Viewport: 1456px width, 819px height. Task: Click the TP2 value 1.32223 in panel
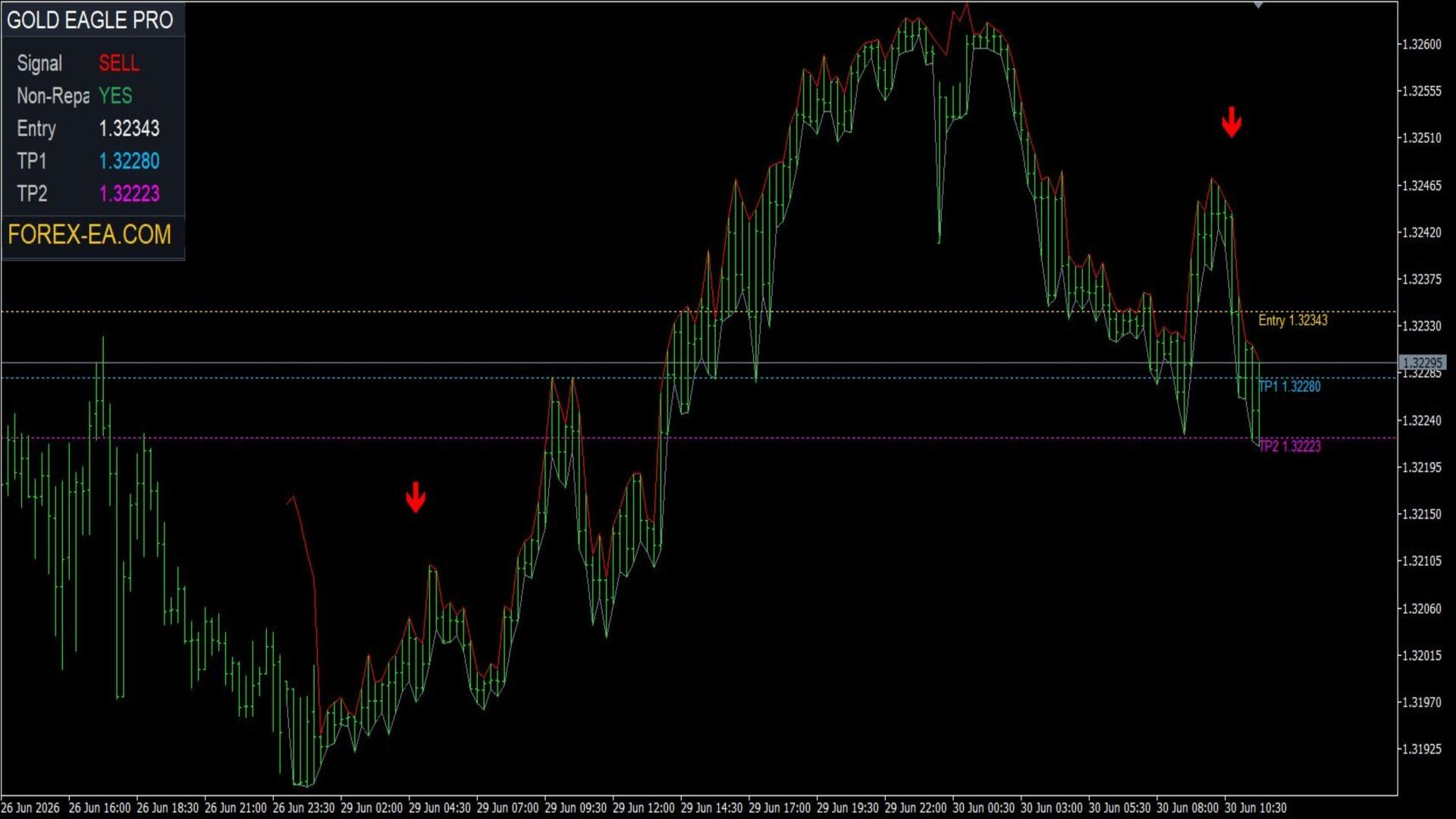pos(129,193)
